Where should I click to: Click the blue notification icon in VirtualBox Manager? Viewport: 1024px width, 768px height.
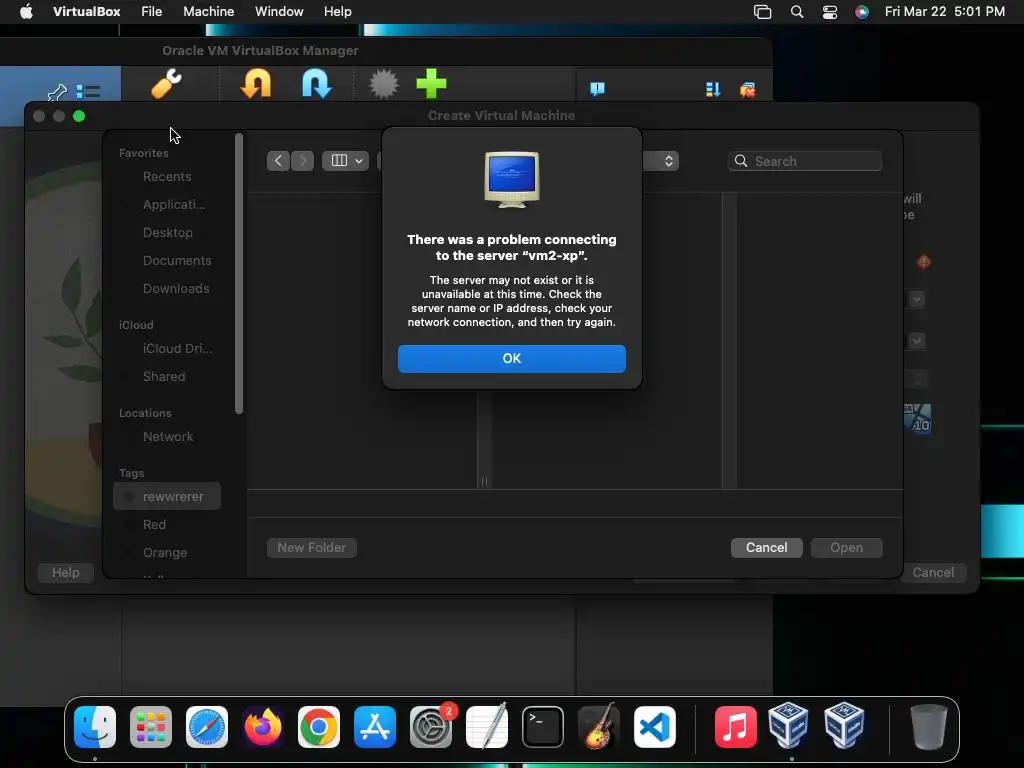pyautogui.click(x=597, y=89)
